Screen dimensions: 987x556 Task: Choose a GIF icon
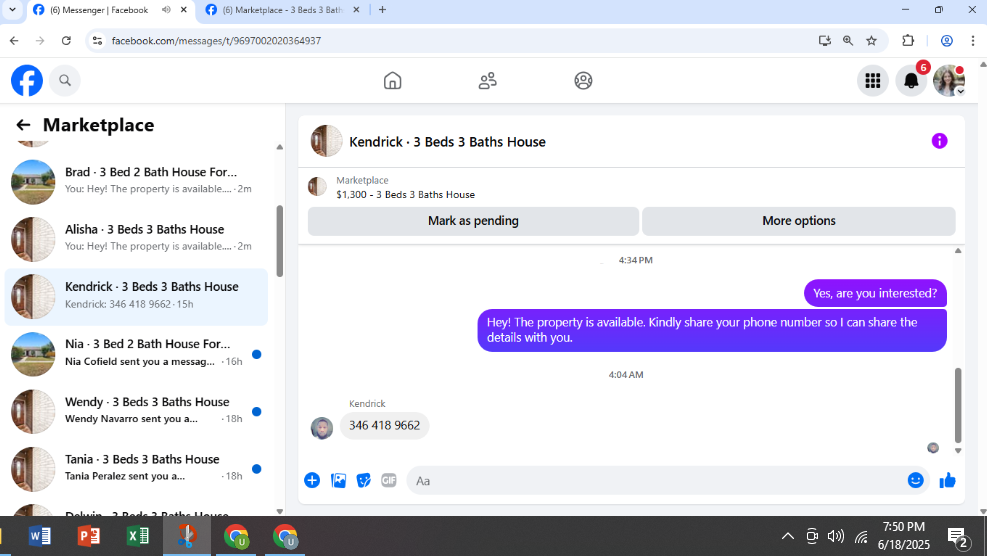pyautogui.click(x=389, y=480)
